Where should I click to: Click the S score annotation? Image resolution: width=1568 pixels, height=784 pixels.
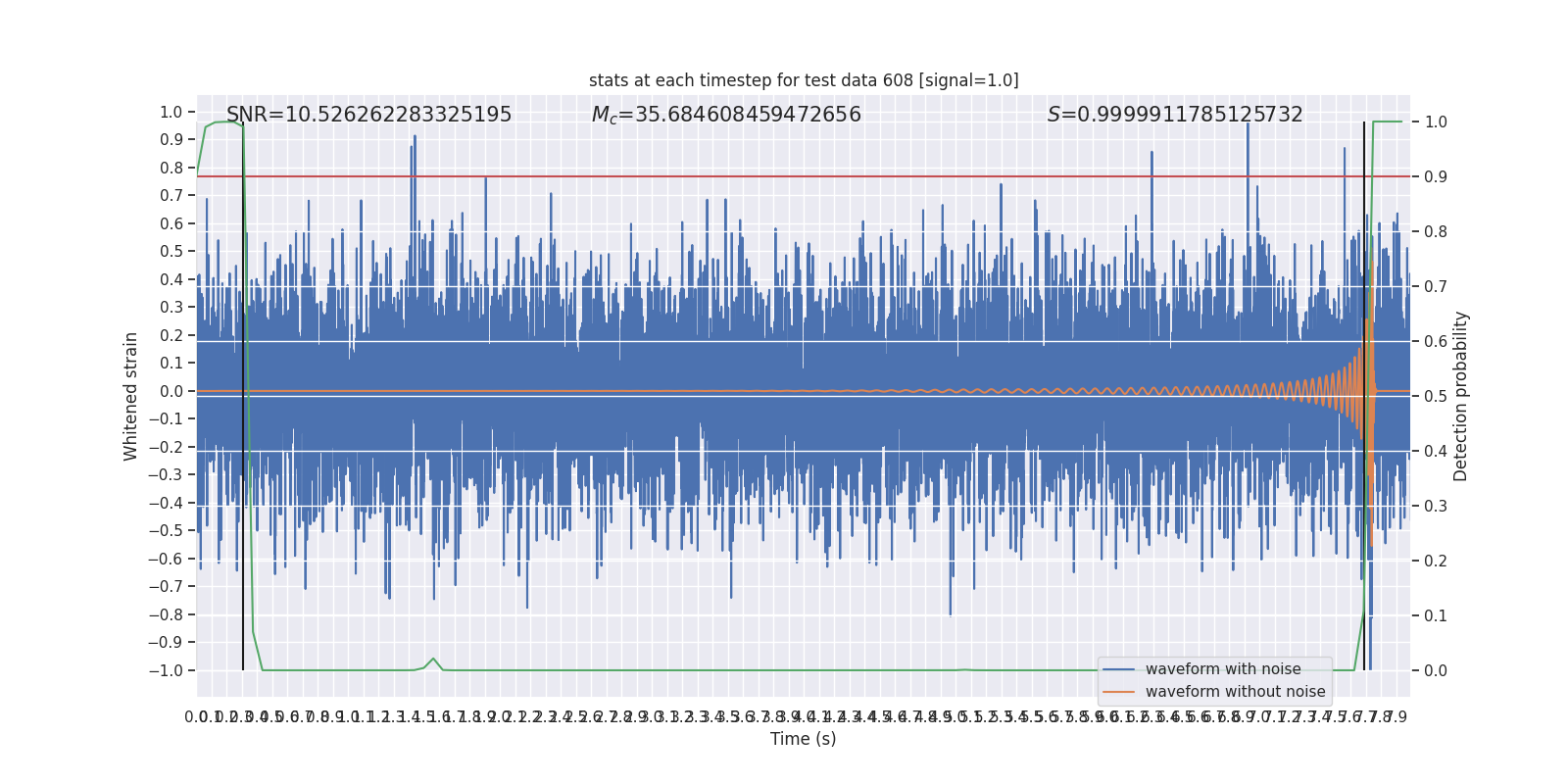click(1175, 115)
